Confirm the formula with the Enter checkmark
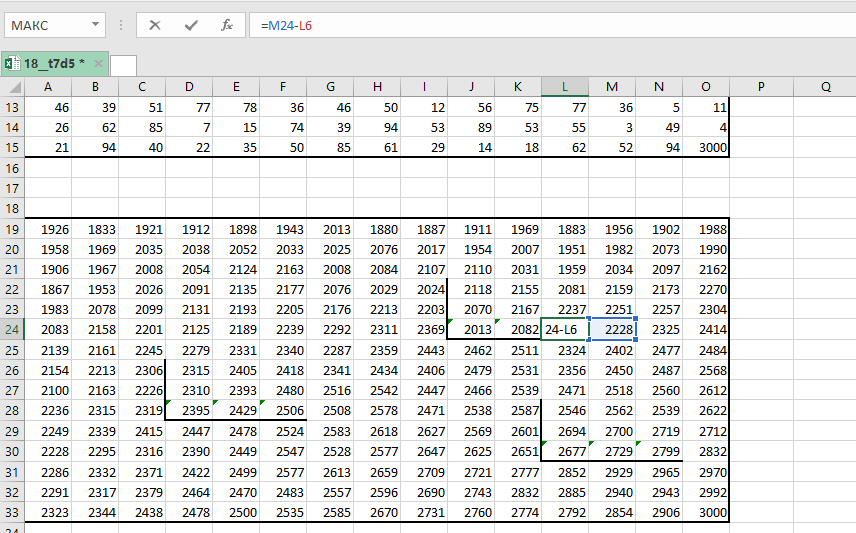Viewport: 856px width, 533px height. pos(191,25)
